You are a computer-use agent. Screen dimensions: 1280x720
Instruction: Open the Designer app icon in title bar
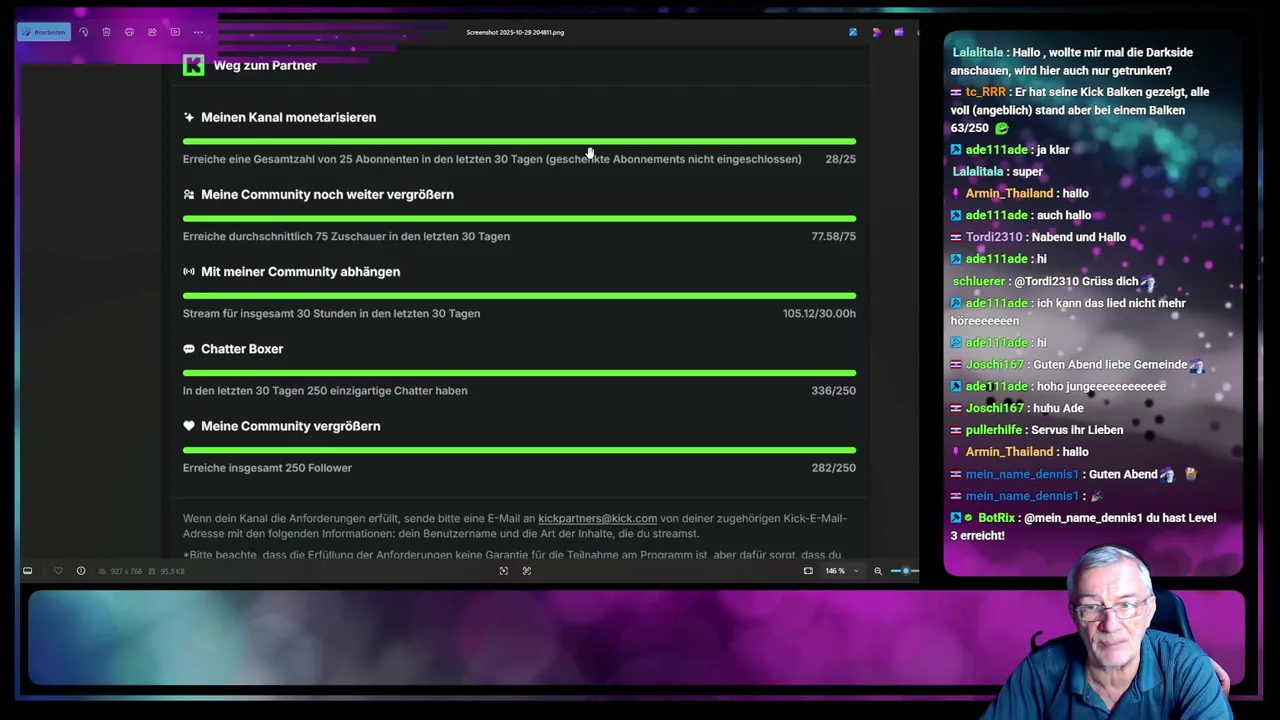pyautogui.click(x=876, y=32)
